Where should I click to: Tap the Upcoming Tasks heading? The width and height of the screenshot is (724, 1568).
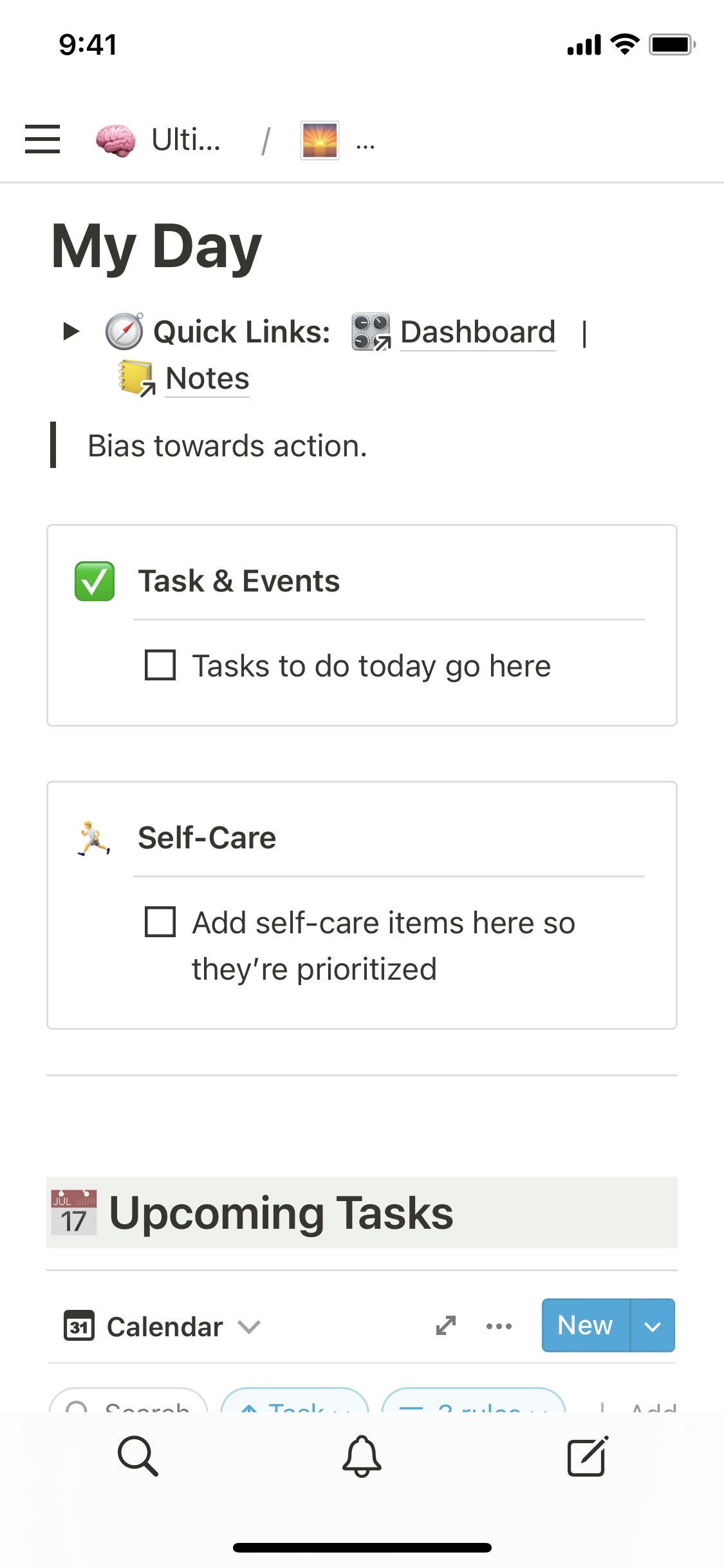[x=281, y=1213]
